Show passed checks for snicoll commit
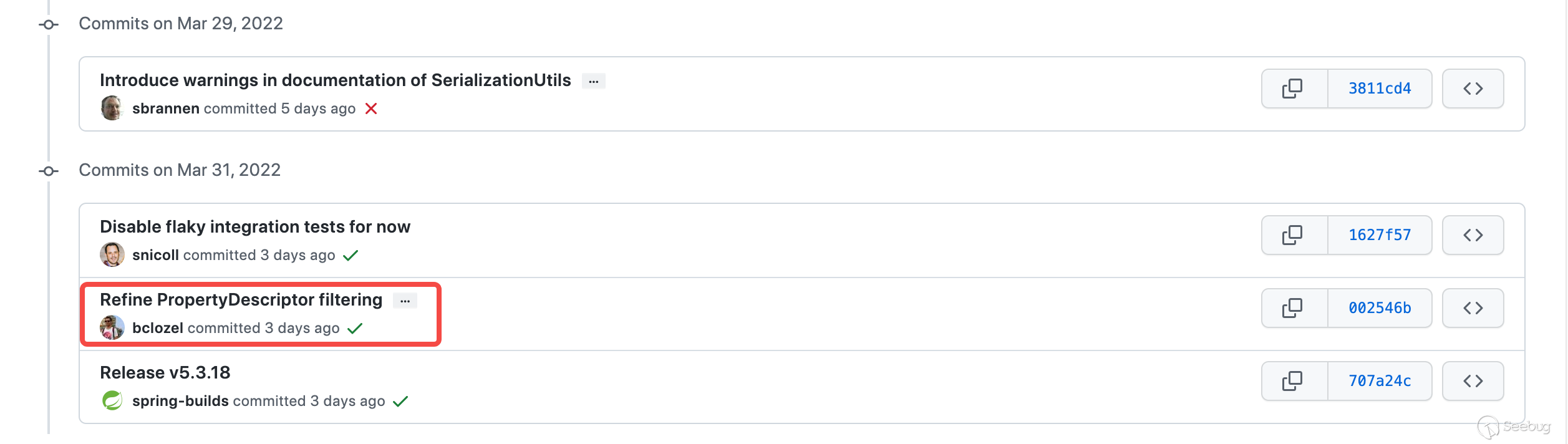Screen dimensions: 1568x444 [x=351, y=255]
